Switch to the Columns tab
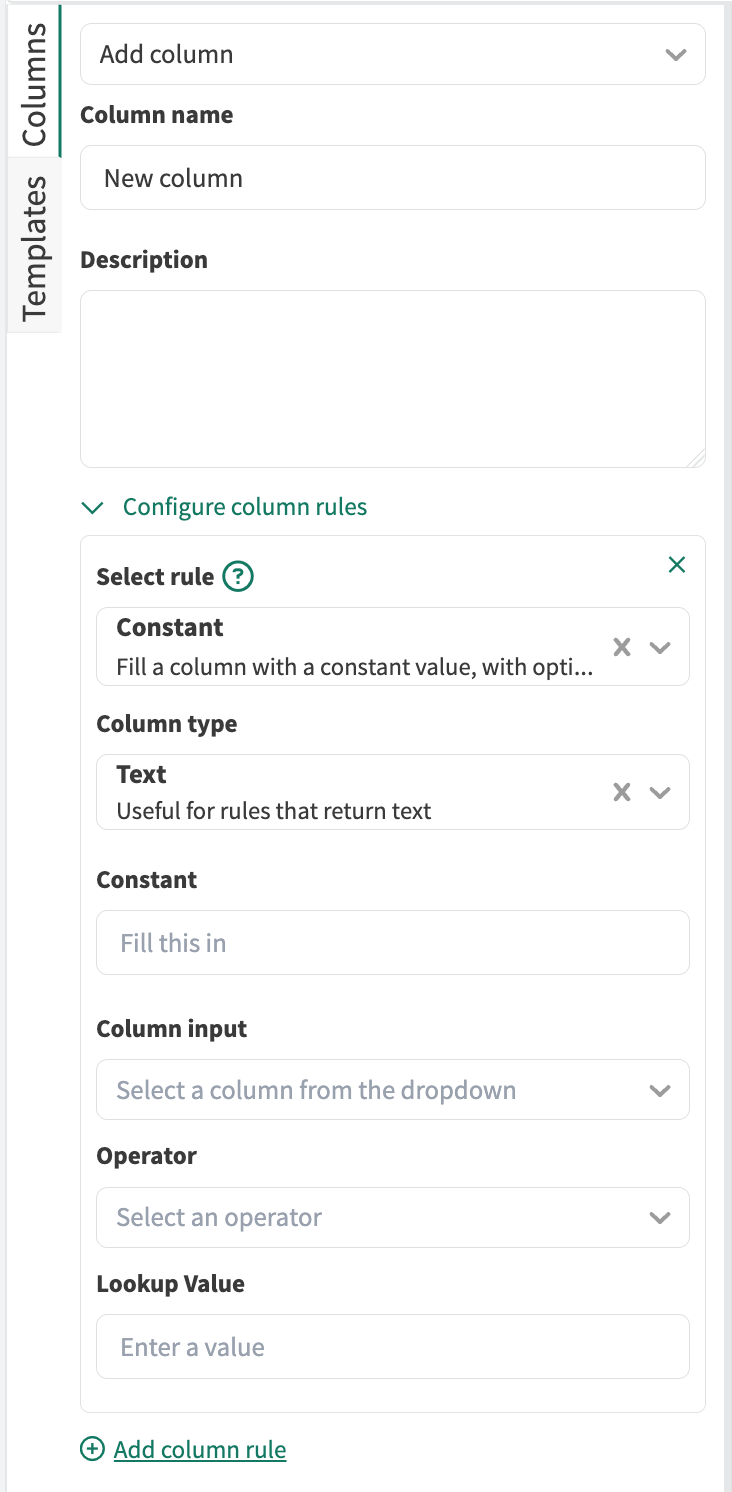 click(x=34, y=82)
